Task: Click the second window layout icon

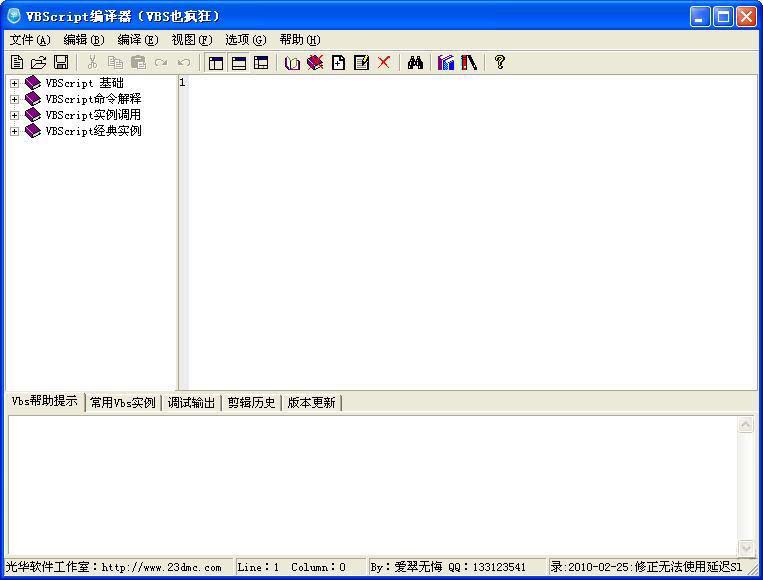Action: coord(239,62)
